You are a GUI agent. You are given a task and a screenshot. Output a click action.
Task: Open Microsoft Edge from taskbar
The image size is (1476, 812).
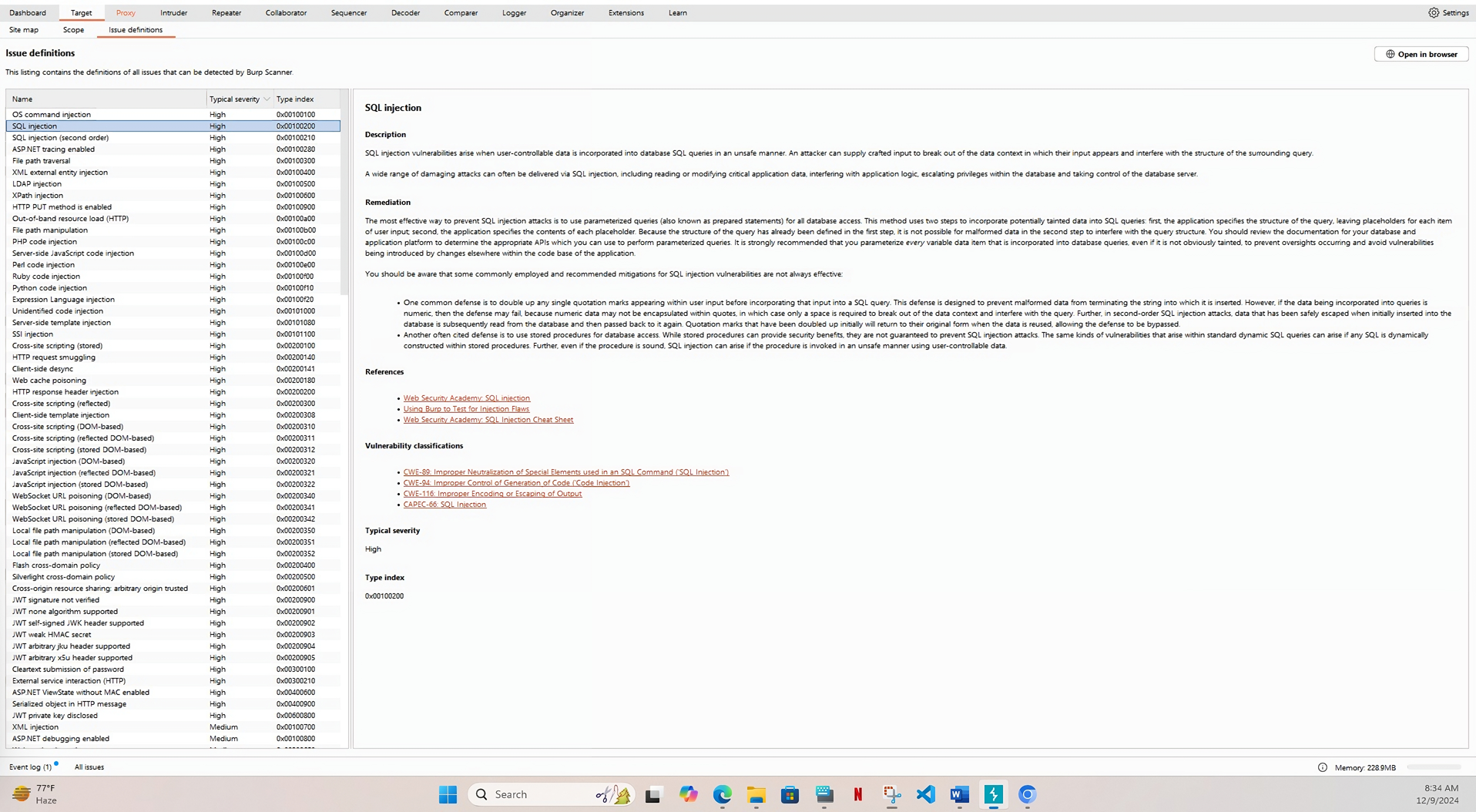722,794
